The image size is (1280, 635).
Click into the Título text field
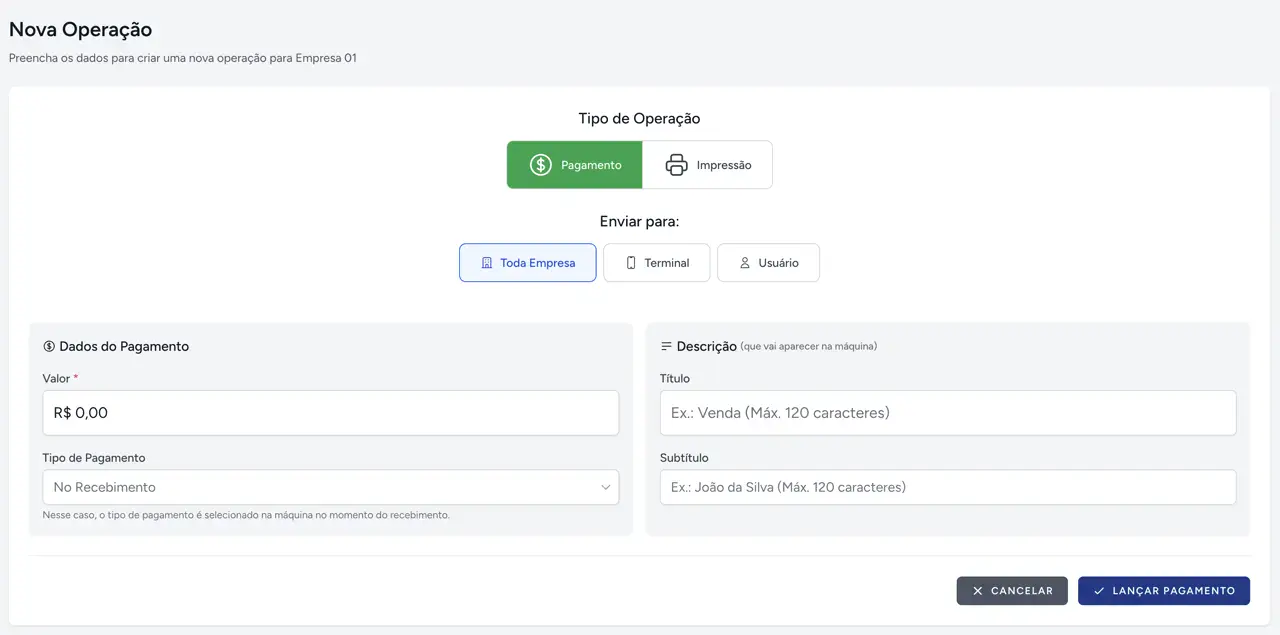tap(947, 413)
